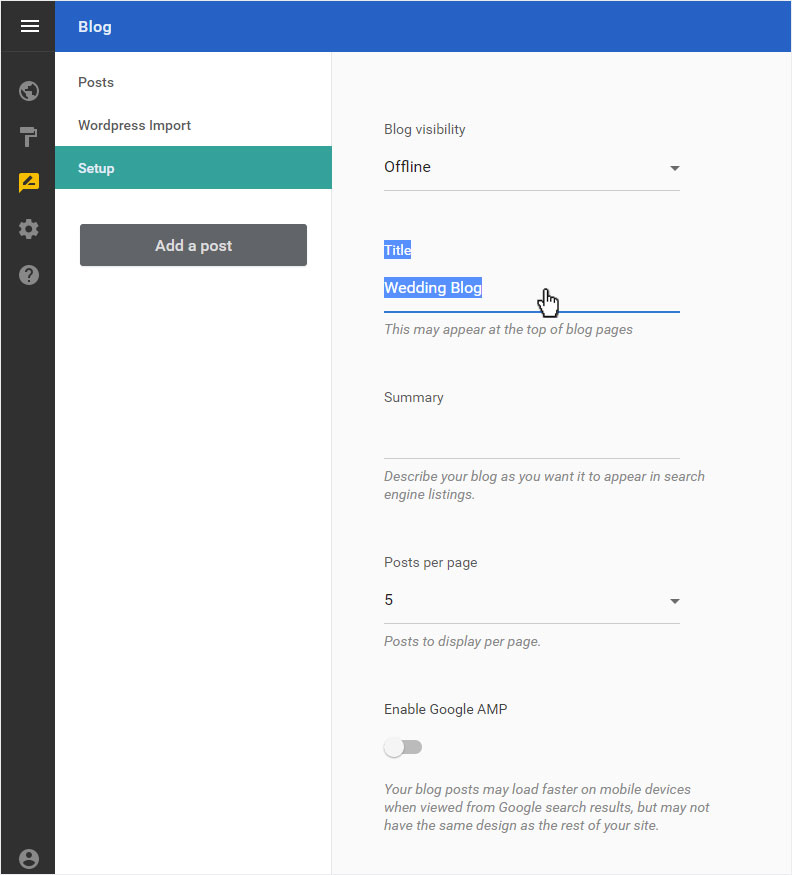Open the account profile icon

coord(28,859)
